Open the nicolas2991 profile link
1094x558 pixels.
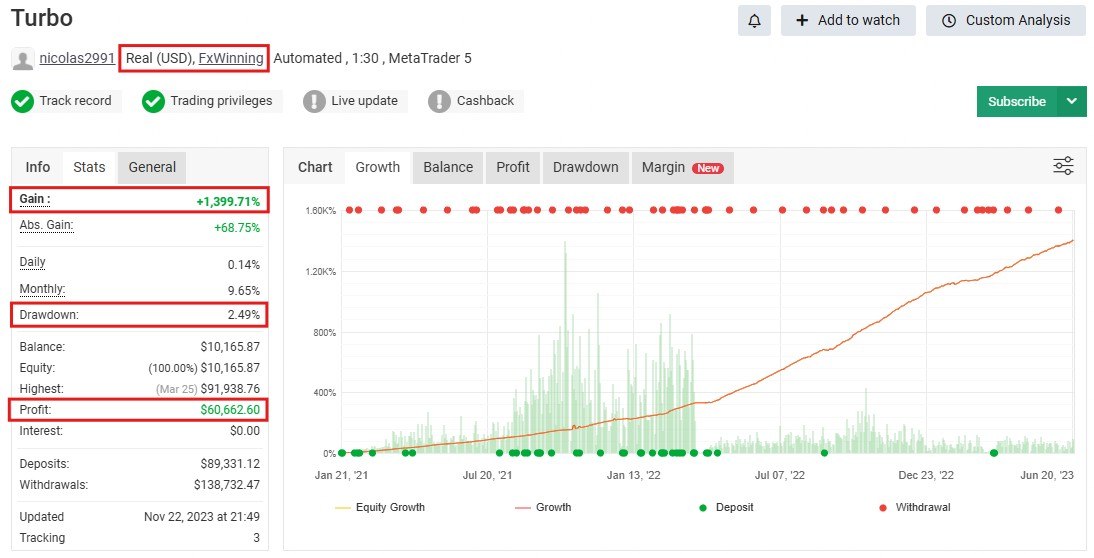[x=77, y=58]
